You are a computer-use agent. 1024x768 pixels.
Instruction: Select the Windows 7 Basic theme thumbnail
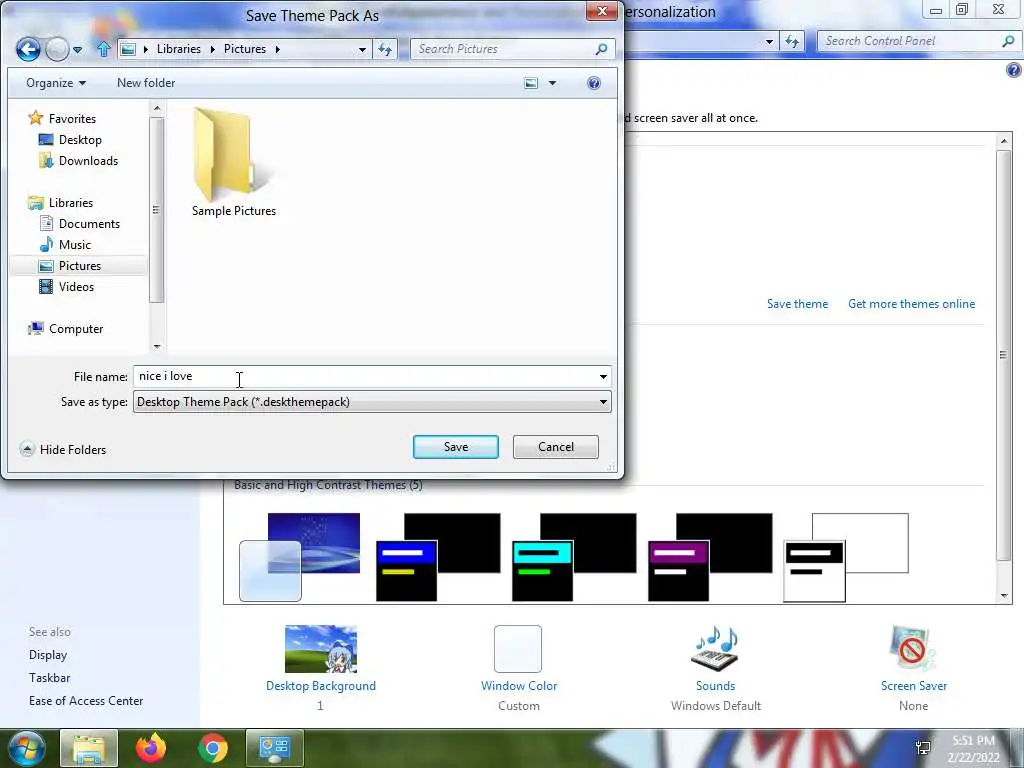(300, 557)
